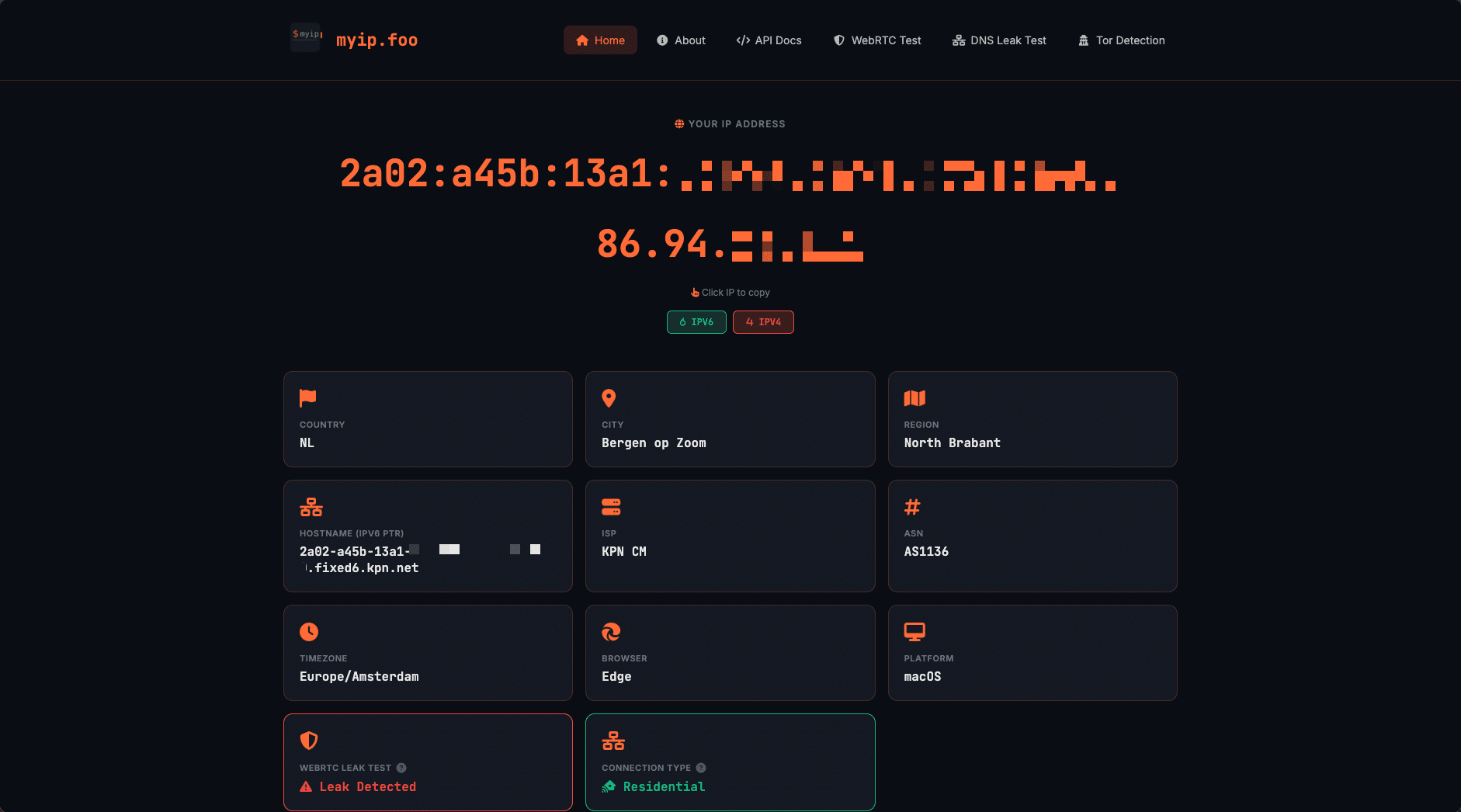Screen dimensions: 1461x812
Task: Click the network icon in Connection Type card
Action: [613, 741]
